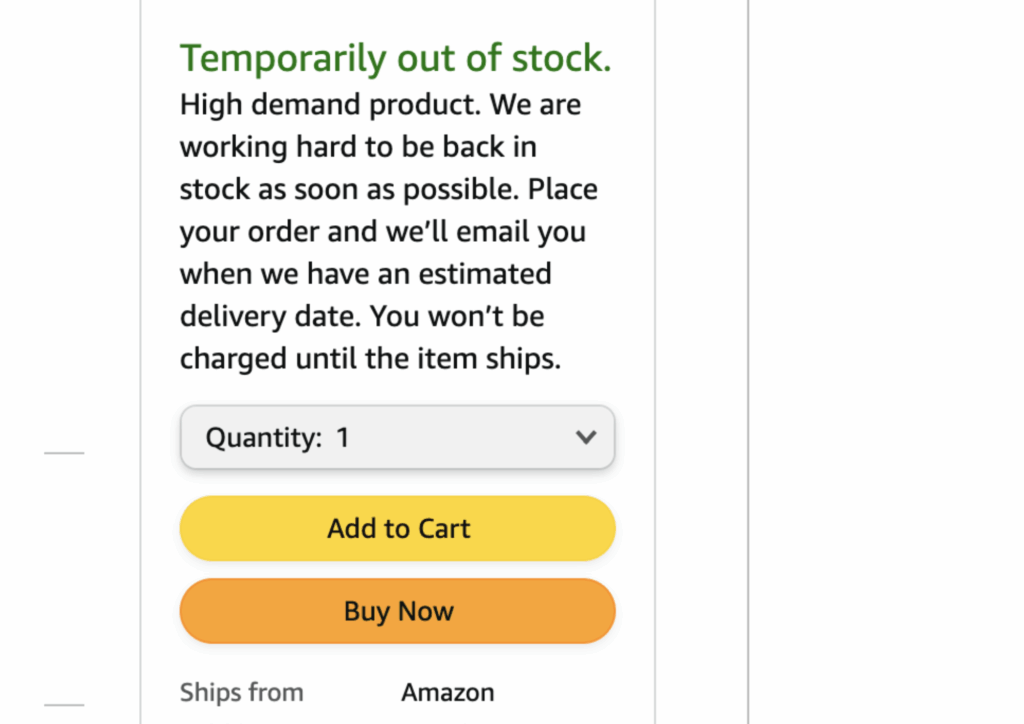Click the "delivery date." text
The height and width of the screenshot is (724, 1024).
click(x=271, y=316)
